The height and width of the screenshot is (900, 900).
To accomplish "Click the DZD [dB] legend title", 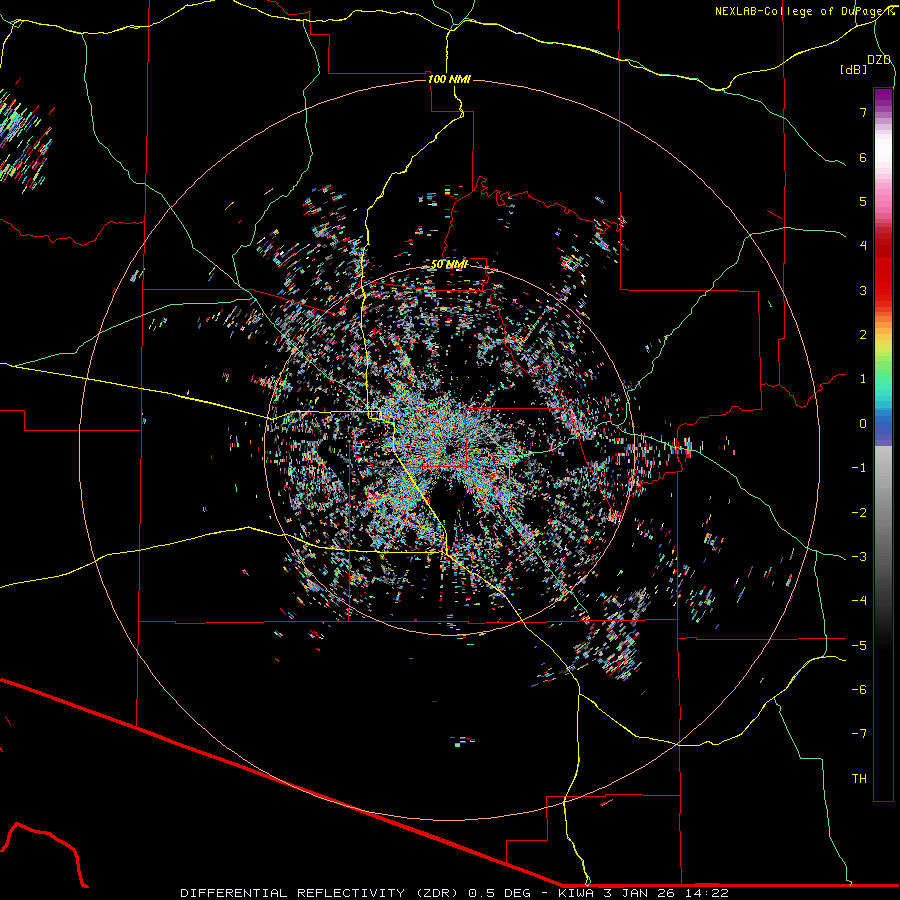I will (866, 64).
